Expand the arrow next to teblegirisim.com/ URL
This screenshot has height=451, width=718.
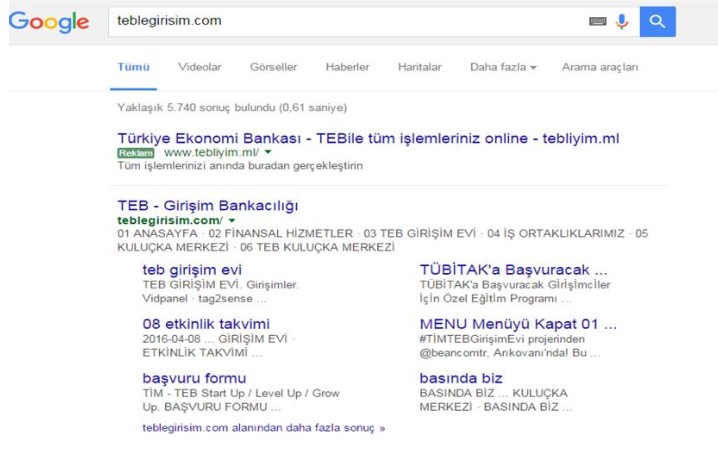[x=232, y=220]
